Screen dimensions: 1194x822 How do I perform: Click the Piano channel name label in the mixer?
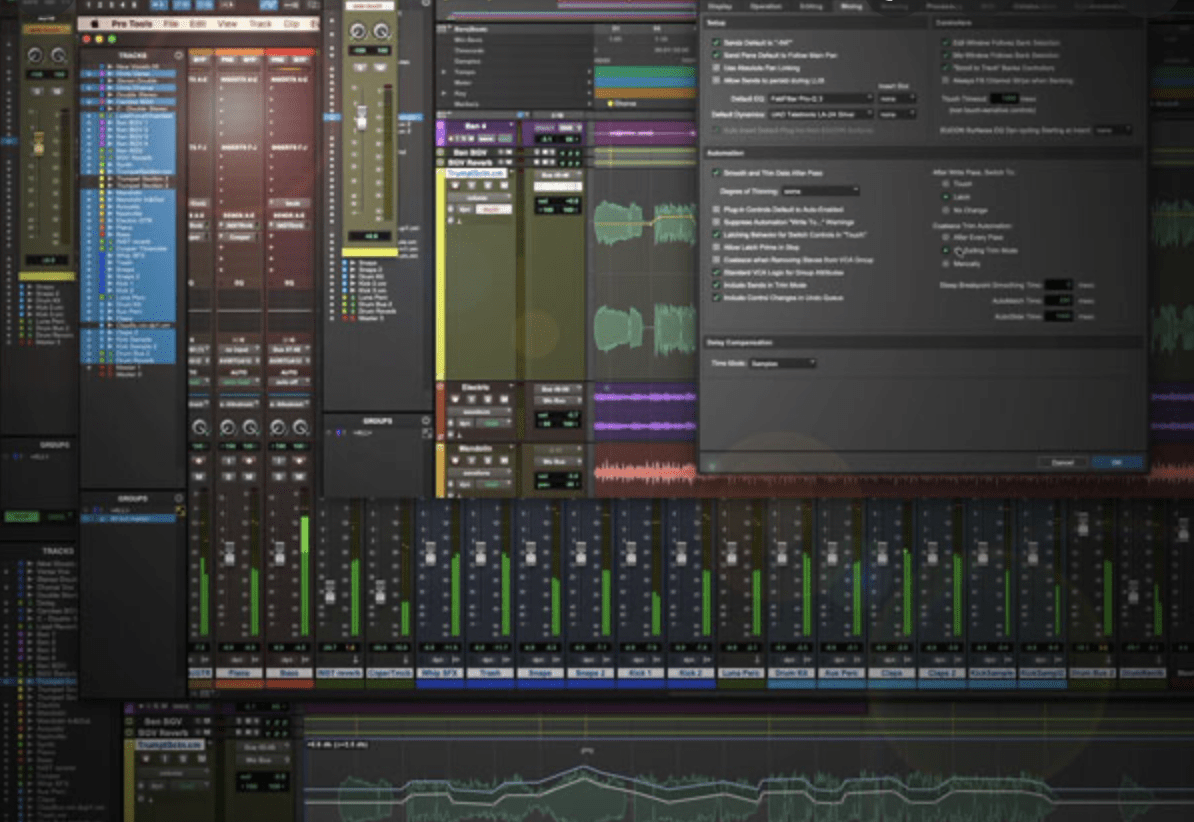(239, 674)
